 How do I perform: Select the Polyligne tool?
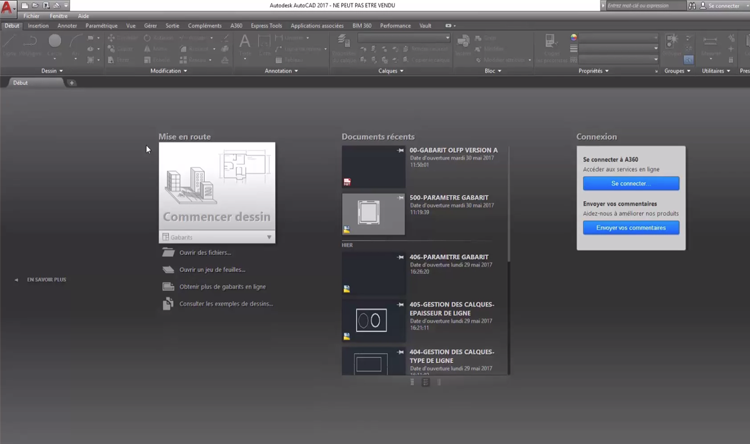pos(31,44)
